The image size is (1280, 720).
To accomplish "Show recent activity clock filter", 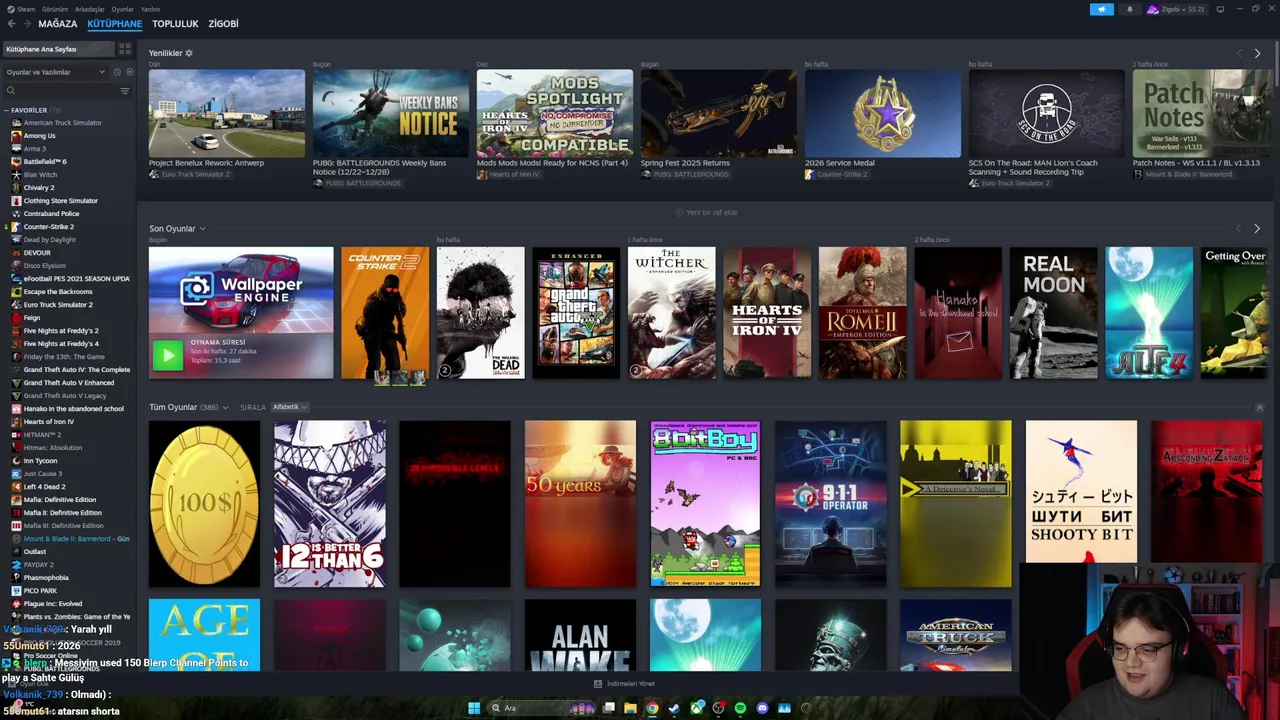I will point(116,72).
